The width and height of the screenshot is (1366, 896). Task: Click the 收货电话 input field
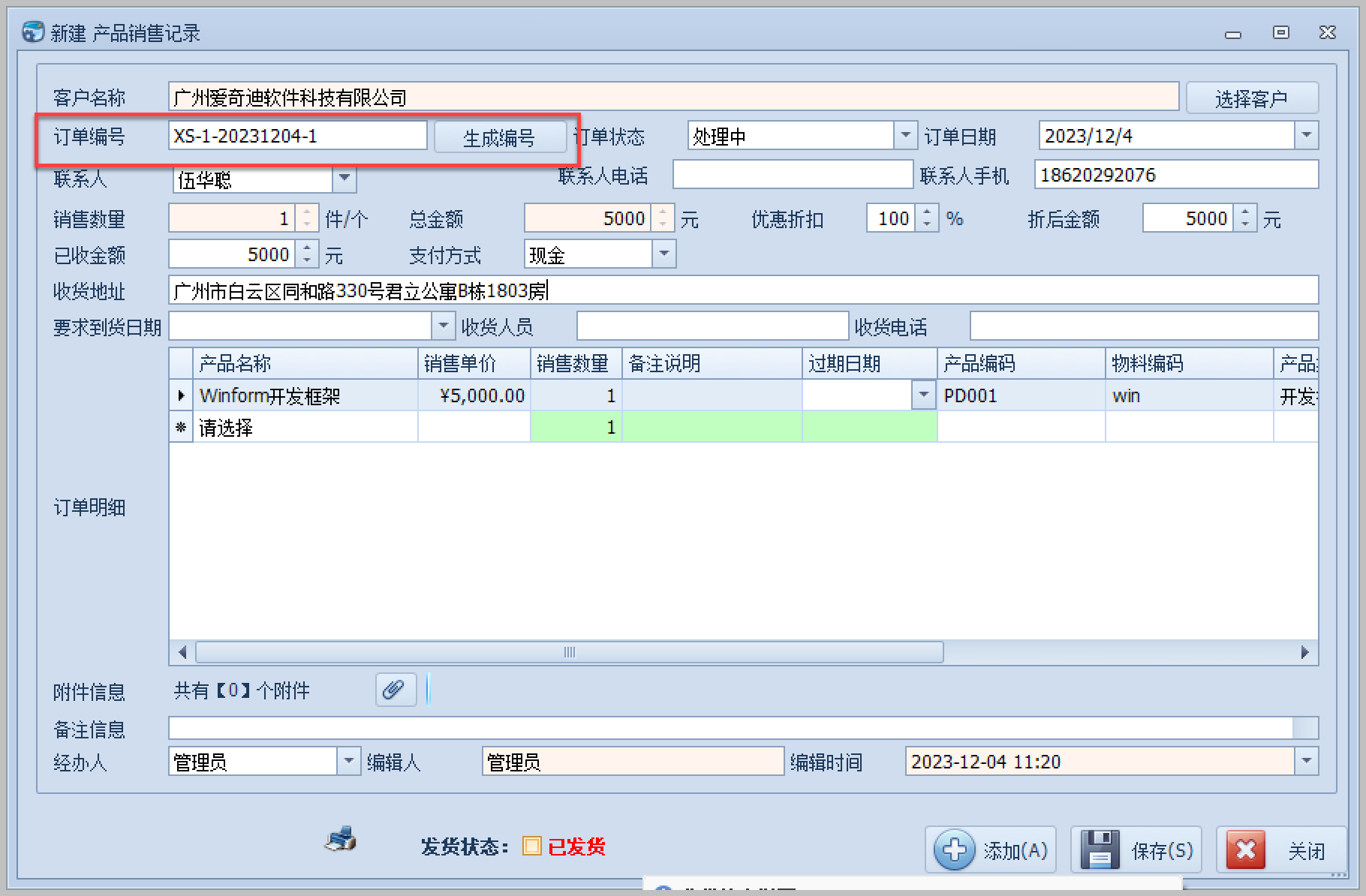[x=1144, y=326]
